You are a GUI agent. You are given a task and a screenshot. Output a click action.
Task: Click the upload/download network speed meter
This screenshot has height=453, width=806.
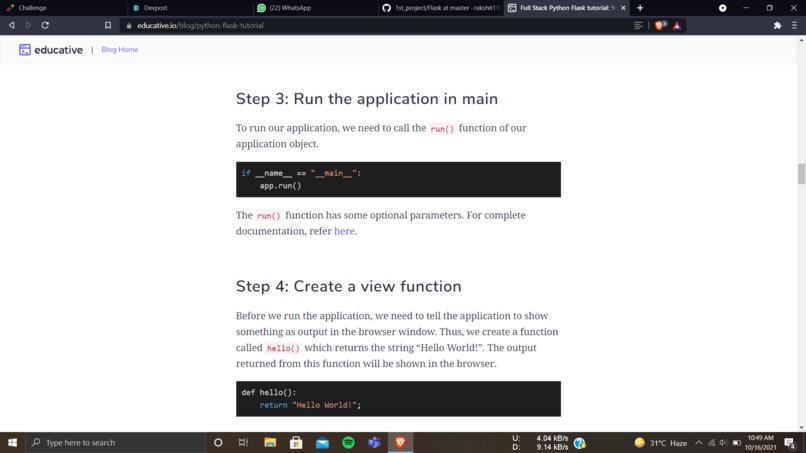[540, 443]
